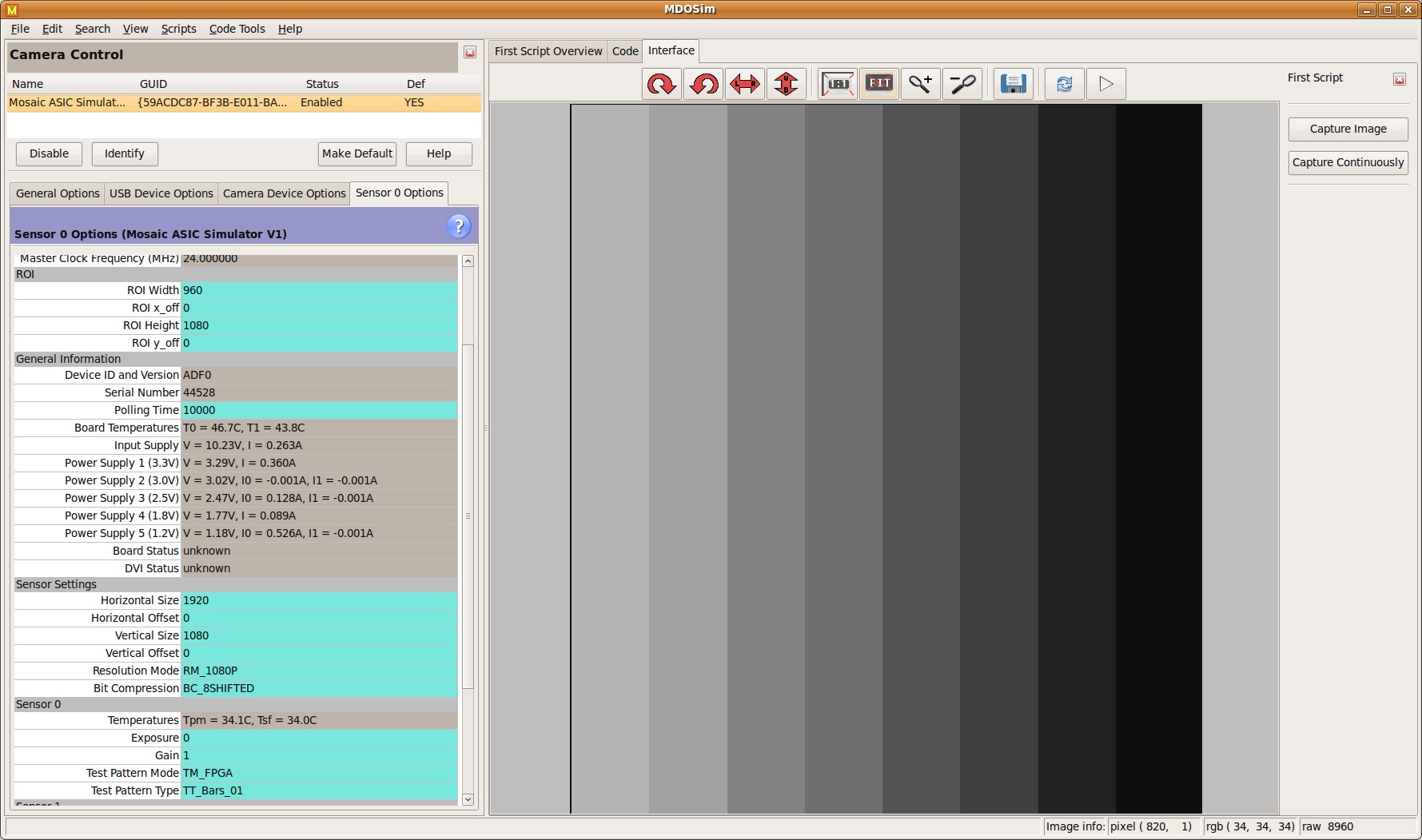Flip the image up-down
Image resolution: width=1422 pixels, height=840 pixels.
point(787,84)
